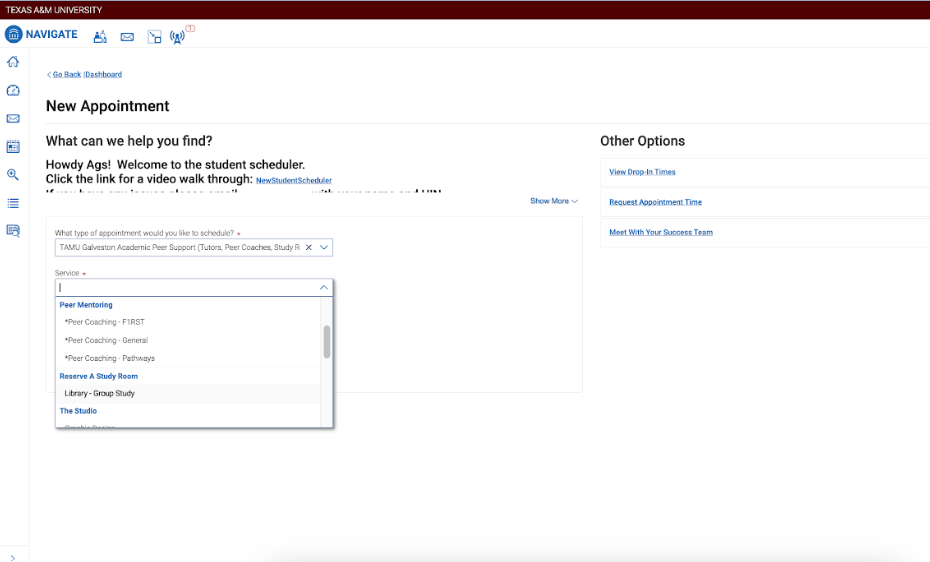Expand the sidebar with bottom arrow
The height and width of the screenshot is (562, 930).
12,558
